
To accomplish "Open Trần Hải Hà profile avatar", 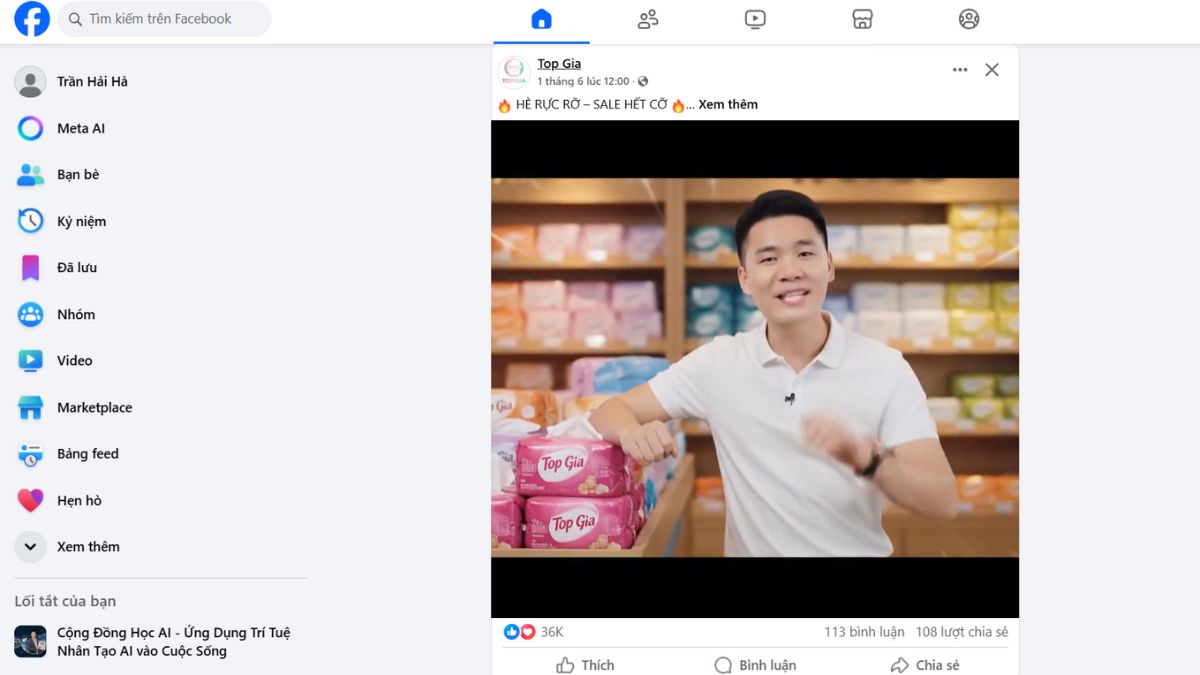I will click(x=30, y=82).
